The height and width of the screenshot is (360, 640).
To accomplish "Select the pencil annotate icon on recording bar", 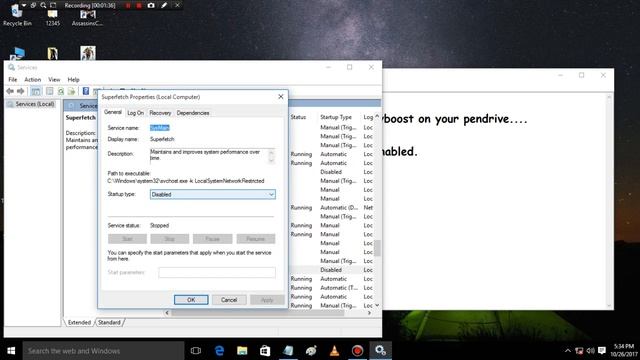I will (x=164, y=5).
